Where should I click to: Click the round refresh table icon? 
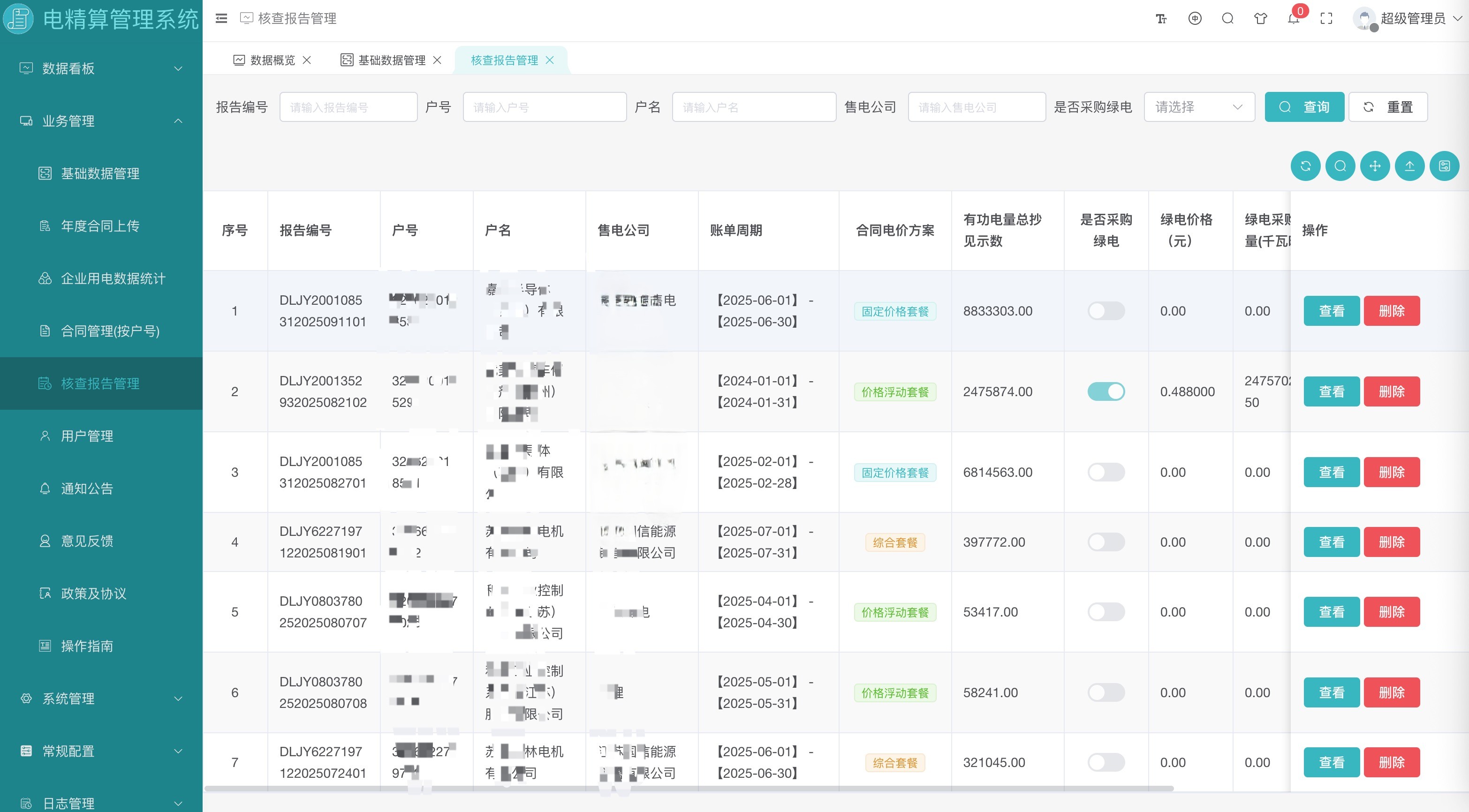(1305, 166)
